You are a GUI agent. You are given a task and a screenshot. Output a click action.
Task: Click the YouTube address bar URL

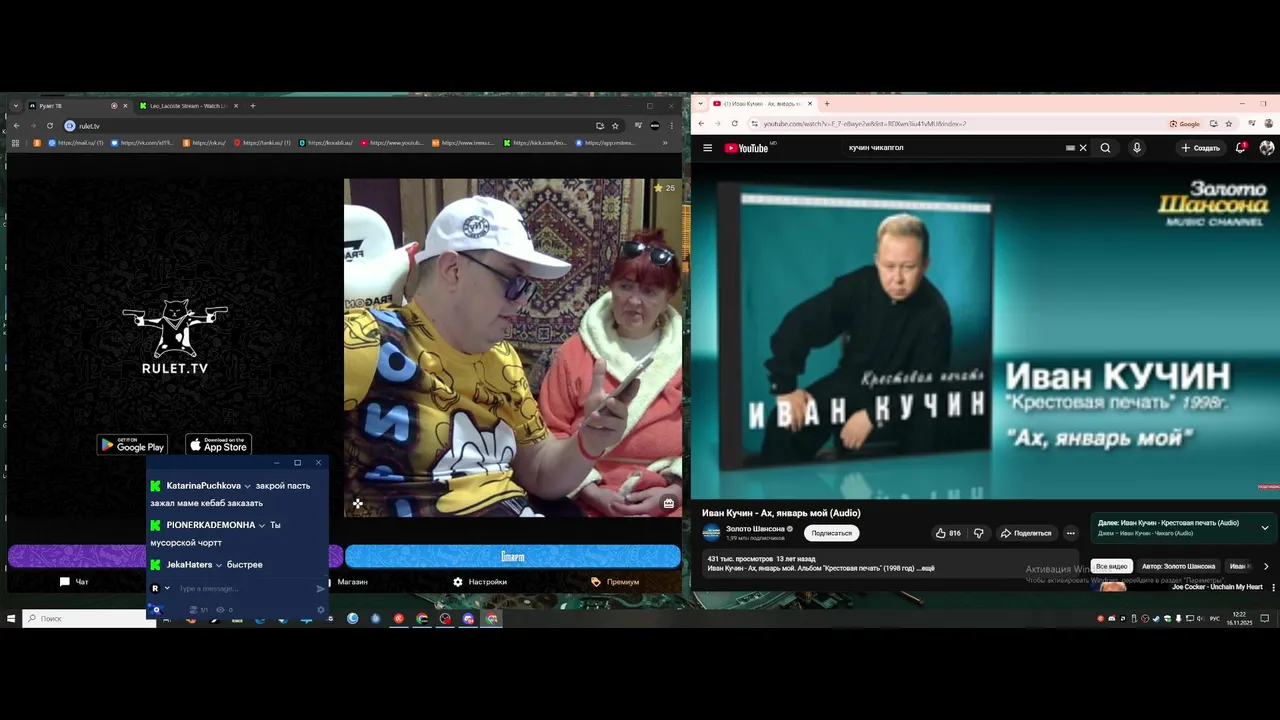[x=865, y=124]
